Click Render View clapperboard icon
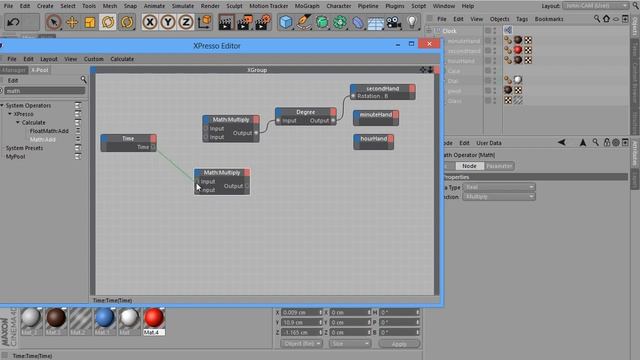Screen dimensions: 640x360 [x=226, y=22]
